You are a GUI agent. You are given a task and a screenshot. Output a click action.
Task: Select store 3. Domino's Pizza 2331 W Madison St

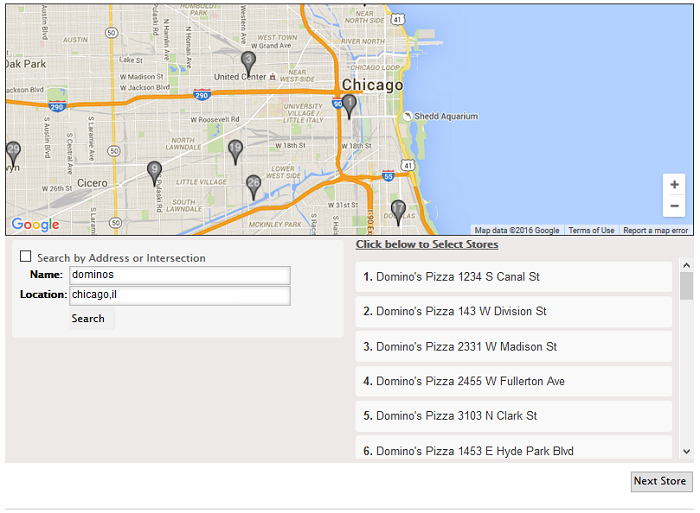tap(513, 346)
